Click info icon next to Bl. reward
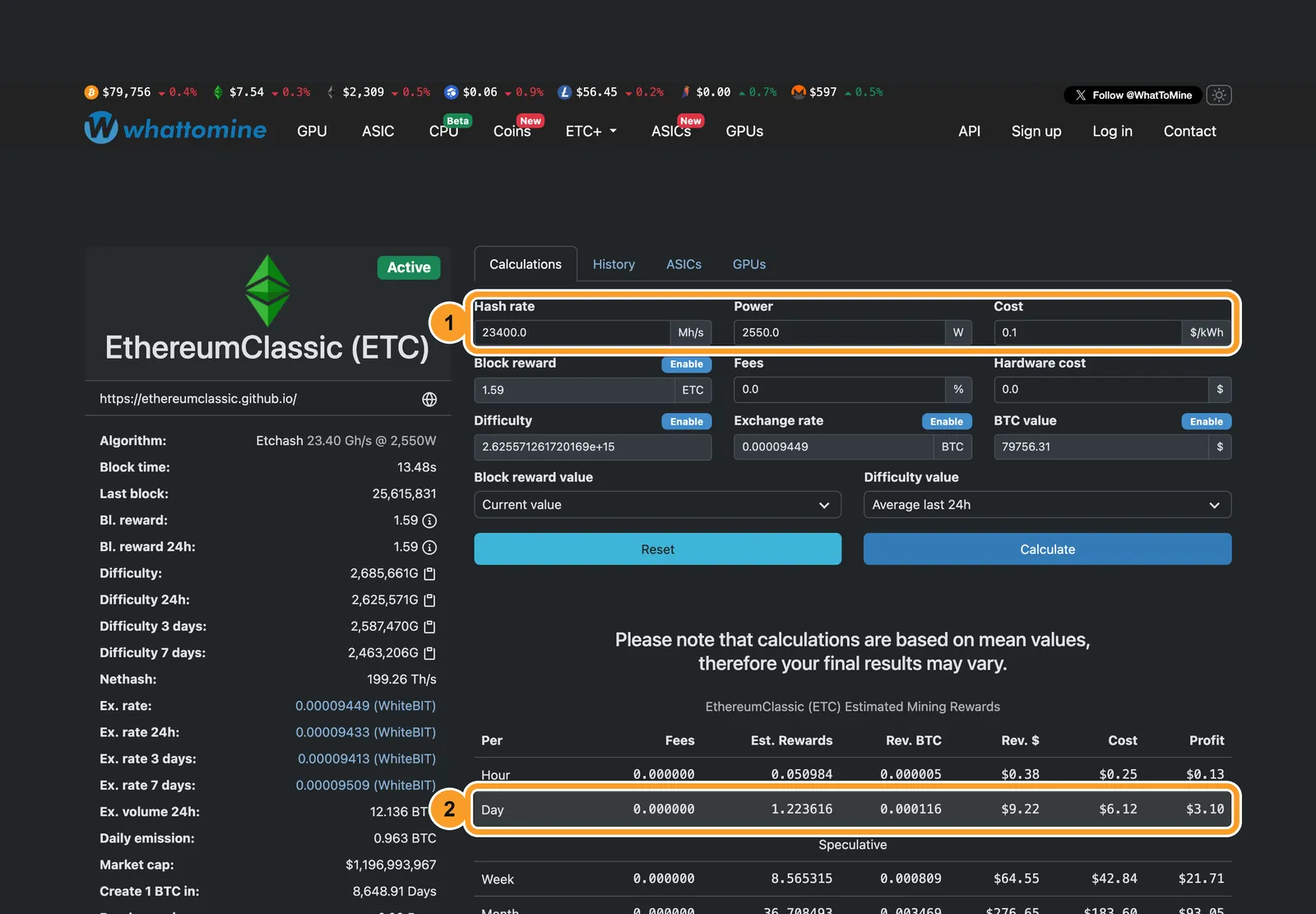 429,521
